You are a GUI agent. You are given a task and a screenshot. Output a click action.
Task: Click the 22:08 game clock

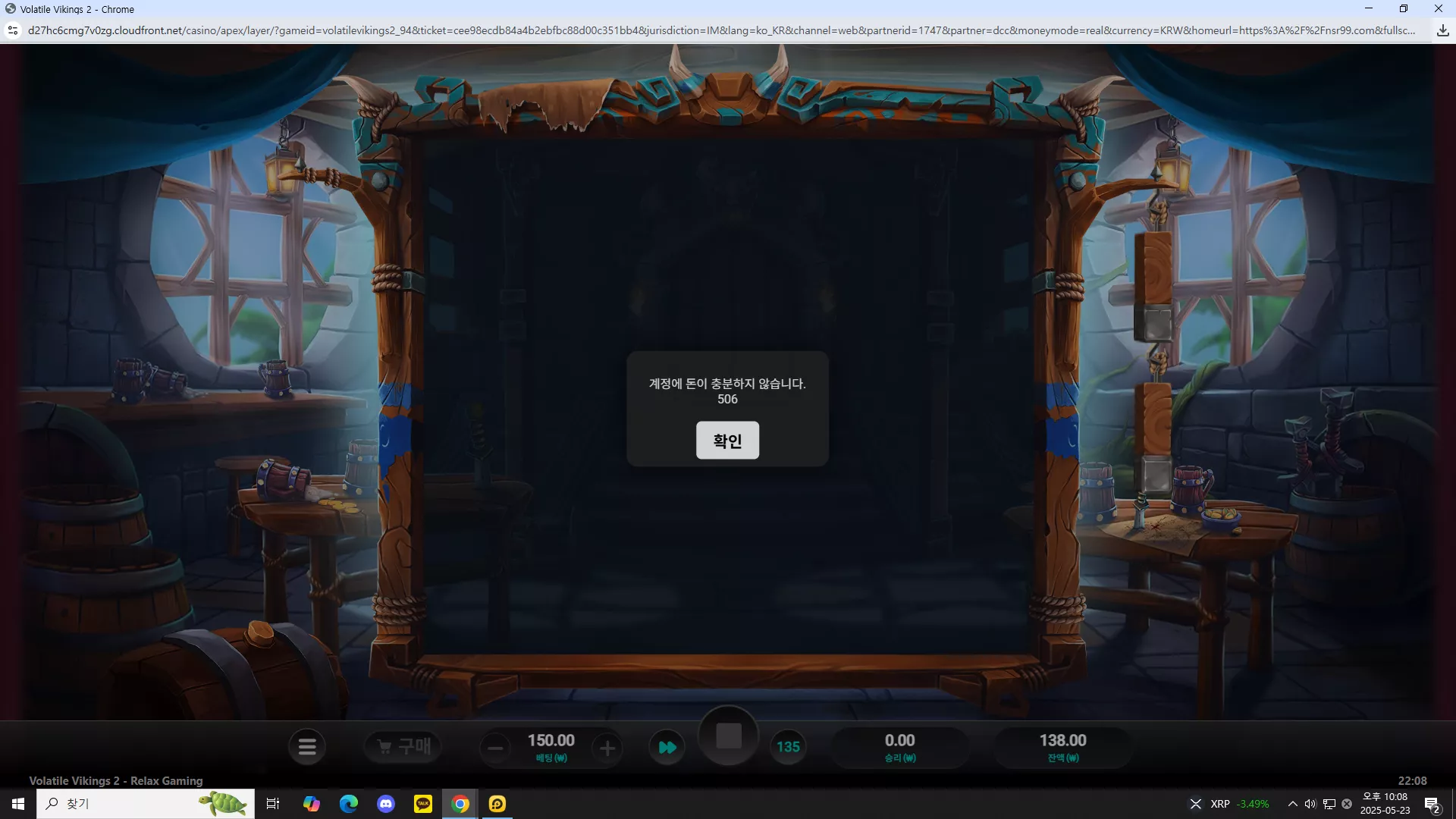tap(1412, 780)
